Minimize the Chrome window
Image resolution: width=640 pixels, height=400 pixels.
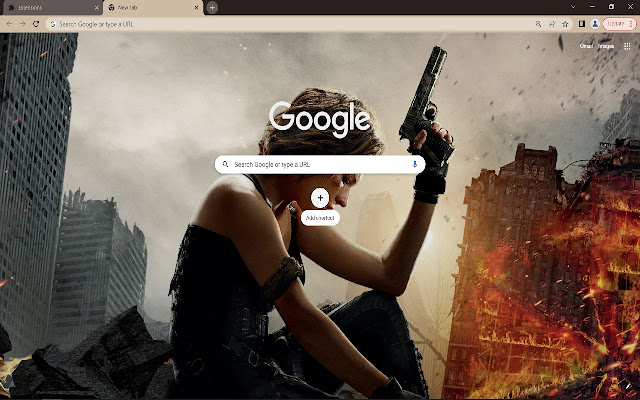pos(592,7)
